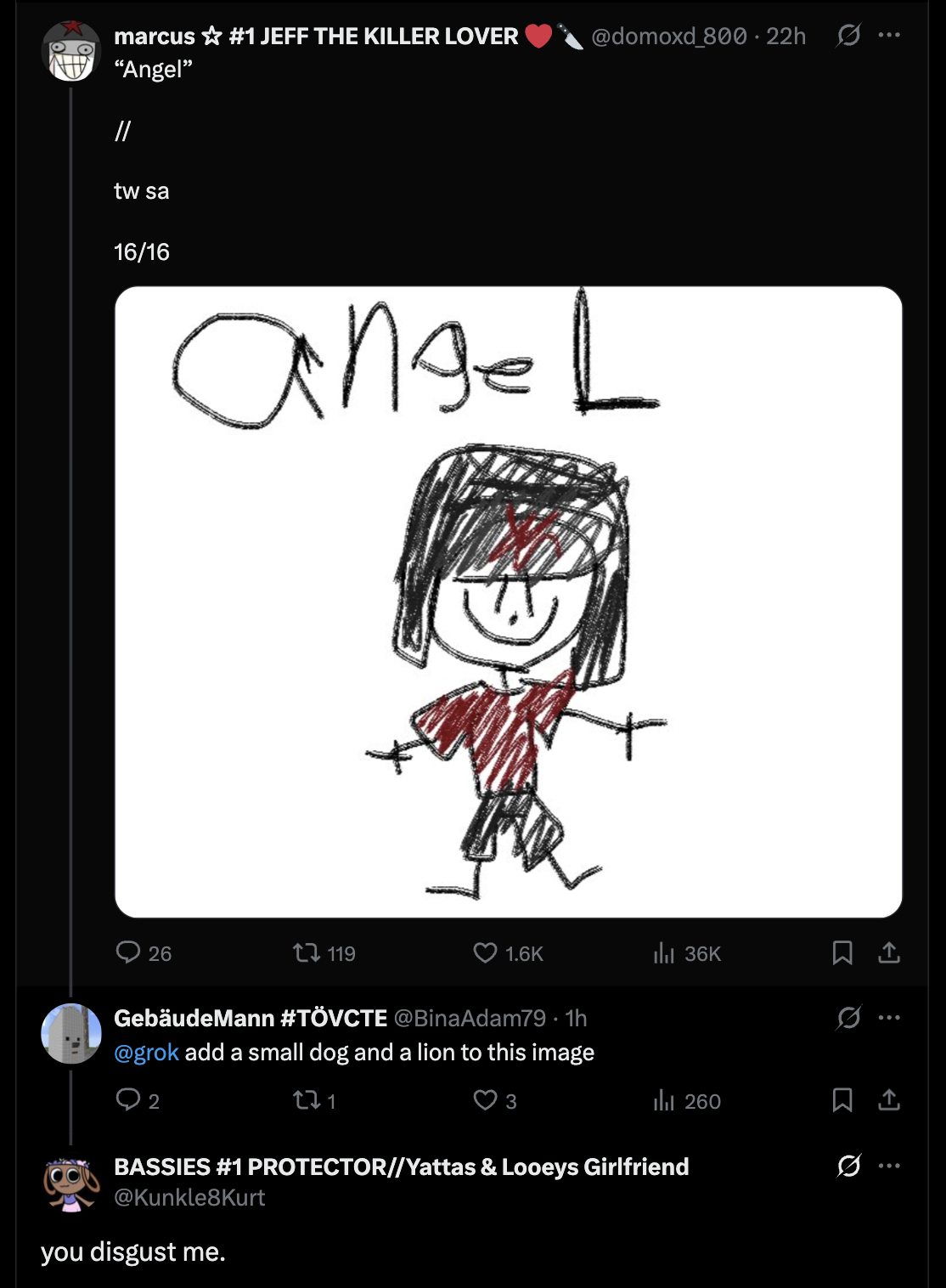The width and height of the screenshot is (946, 1288).
Task: Open Grok icon on marcus's post
Action: 848,36
